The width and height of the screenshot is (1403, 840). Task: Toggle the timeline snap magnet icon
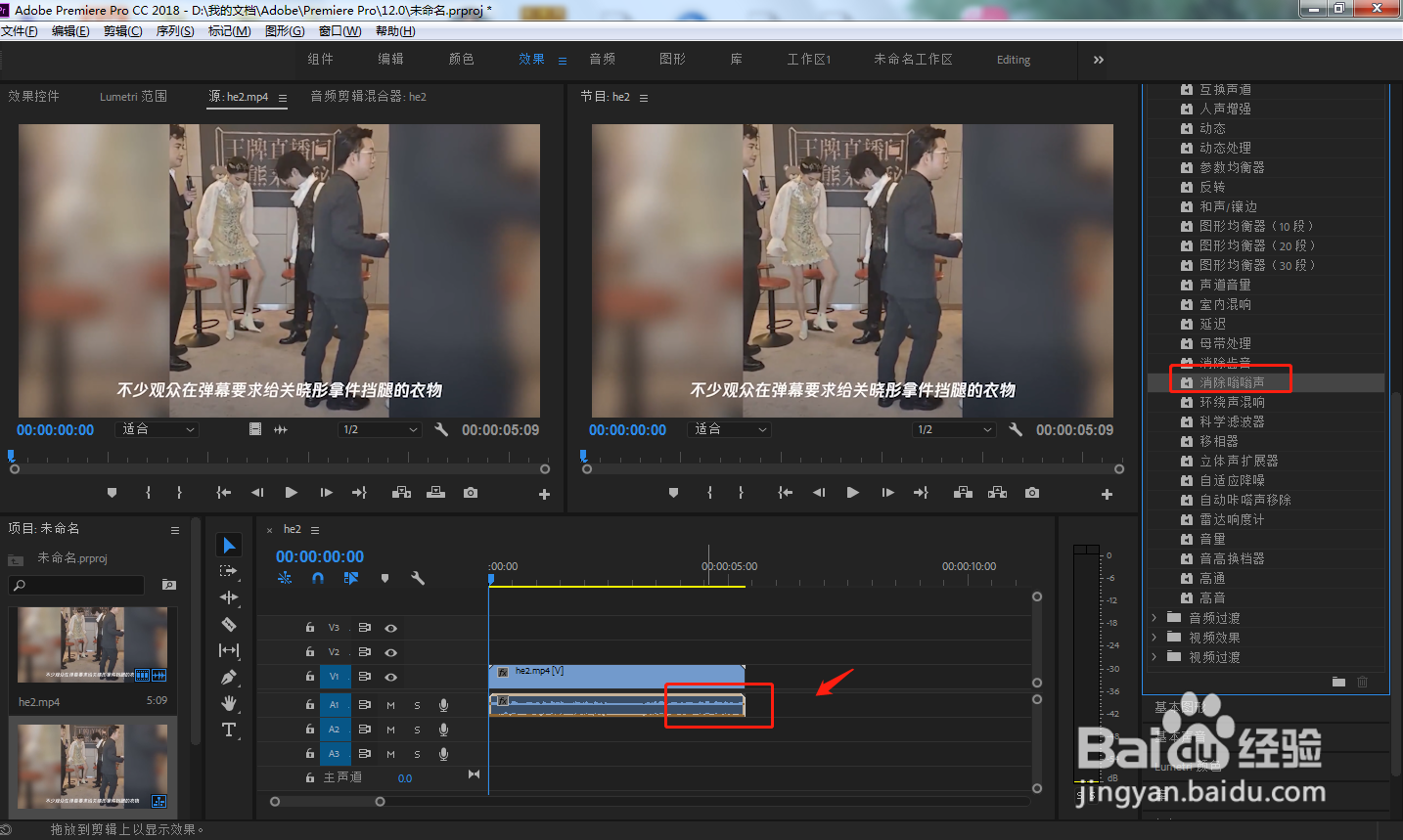point(318,578)
